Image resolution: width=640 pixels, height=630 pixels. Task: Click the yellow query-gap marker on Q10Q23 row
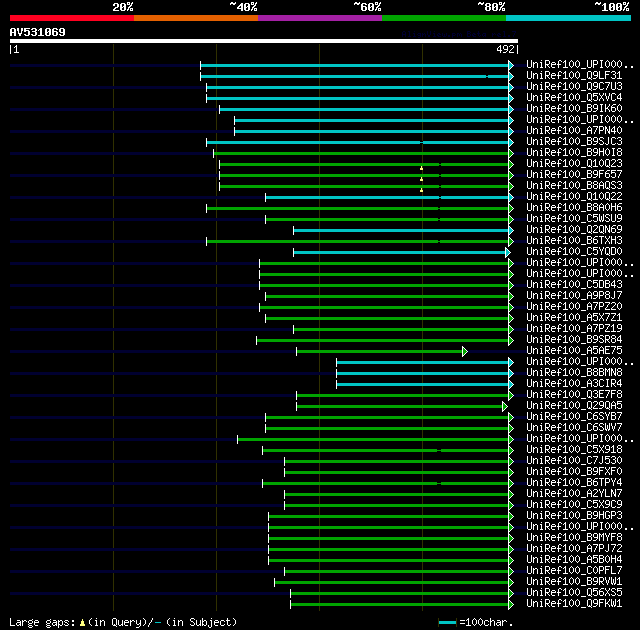click(421, 168)
